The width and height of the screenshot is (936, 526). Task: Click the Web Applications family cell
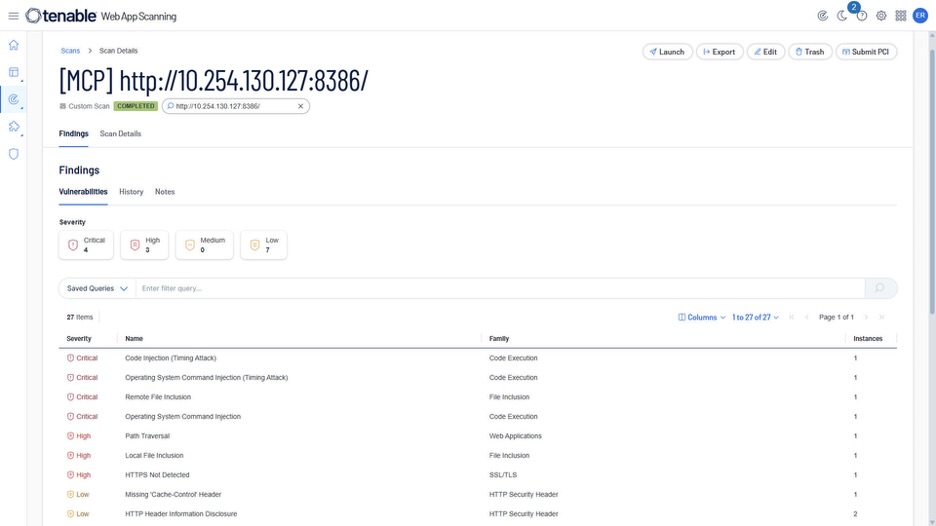click(x=515, y=436)
